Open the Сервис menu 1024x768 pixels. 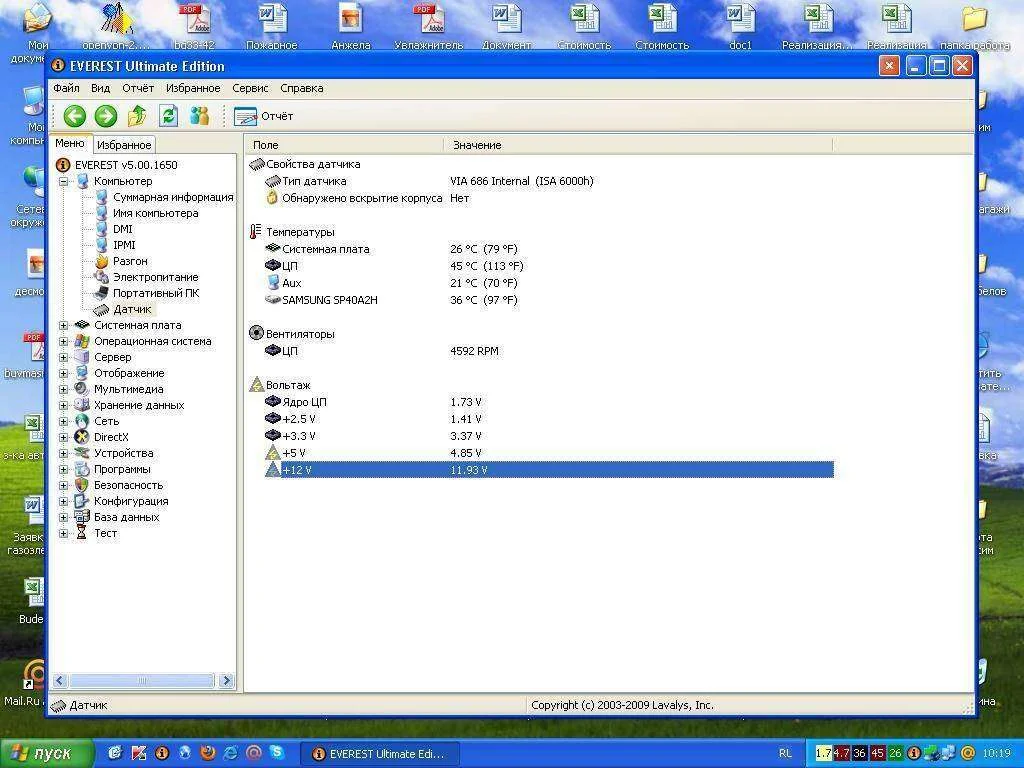click(250, 88)
